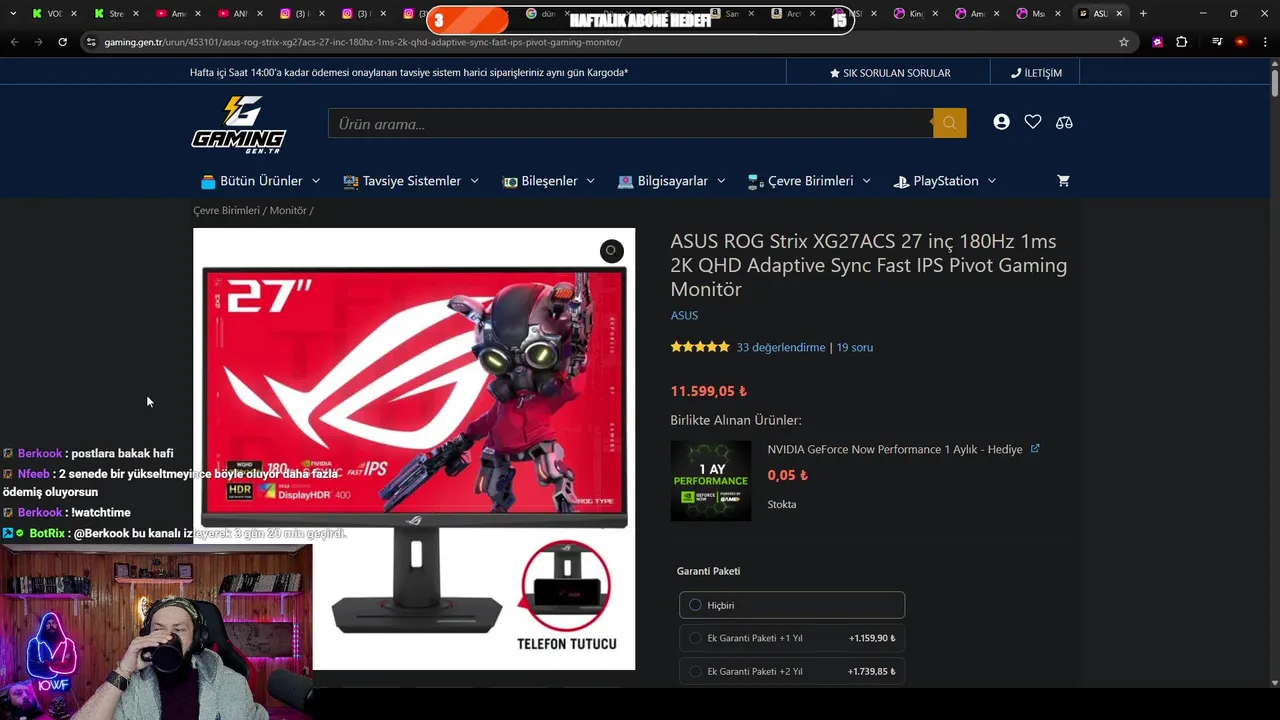Expand the Bileşenler menu
This screenshot has height=720, width=1280.
549,181
